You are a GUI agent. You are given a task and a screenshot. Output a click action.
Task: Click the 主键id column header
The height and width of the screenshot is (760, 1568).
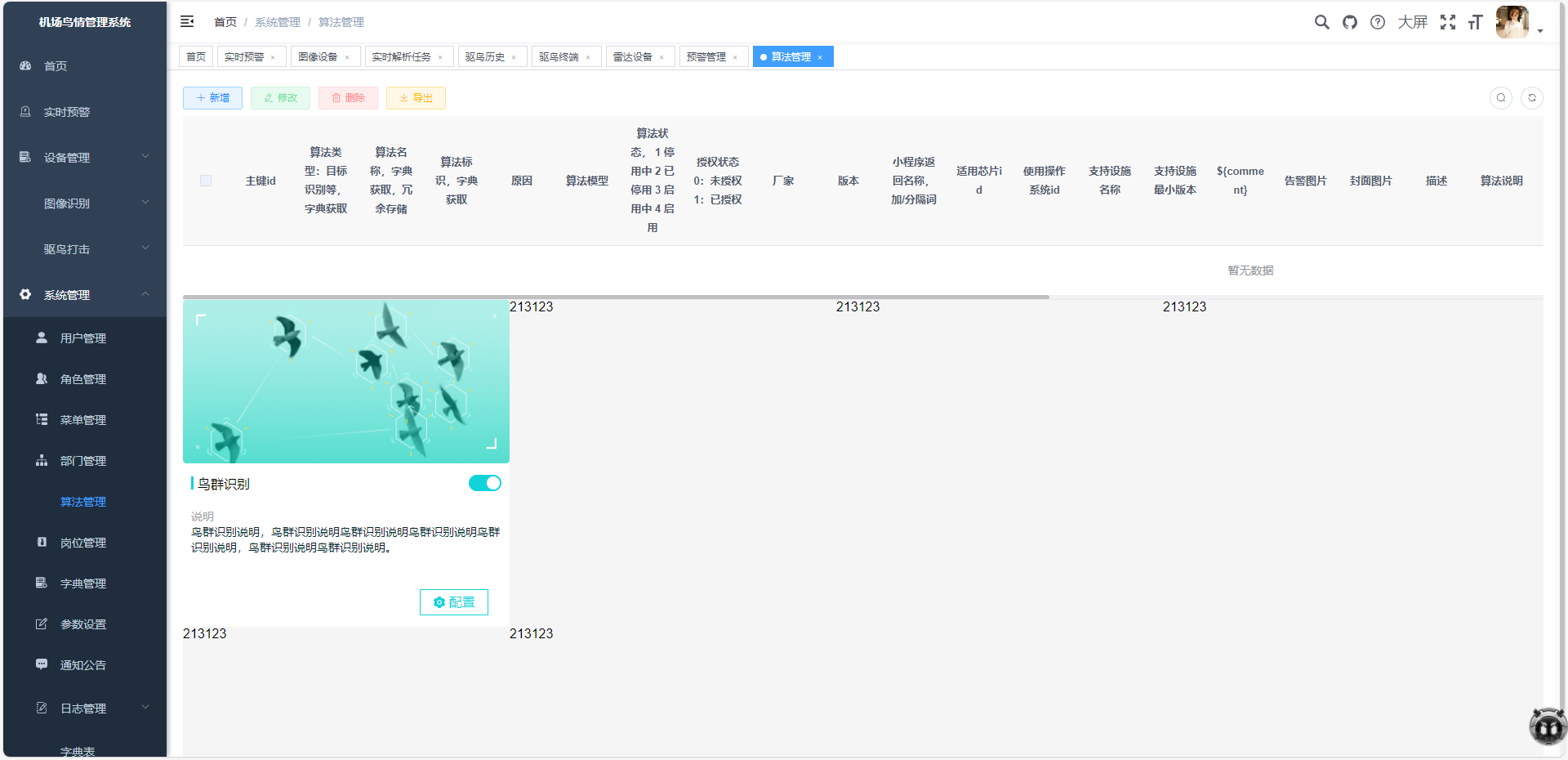coord(261,181)
